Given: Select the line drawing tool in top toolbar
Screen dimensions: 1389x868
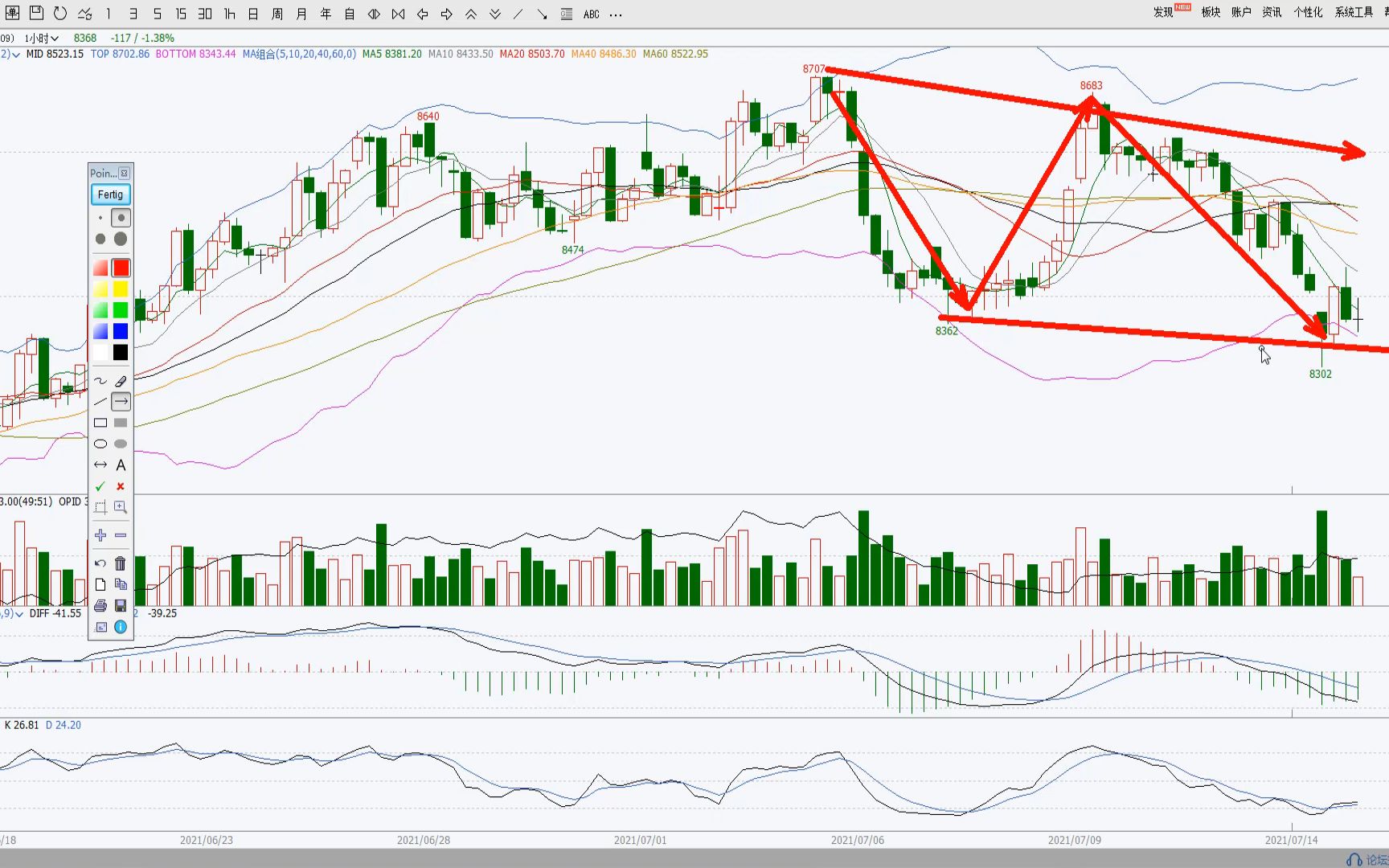Looking at the screenshot, I should pos(518,14).
